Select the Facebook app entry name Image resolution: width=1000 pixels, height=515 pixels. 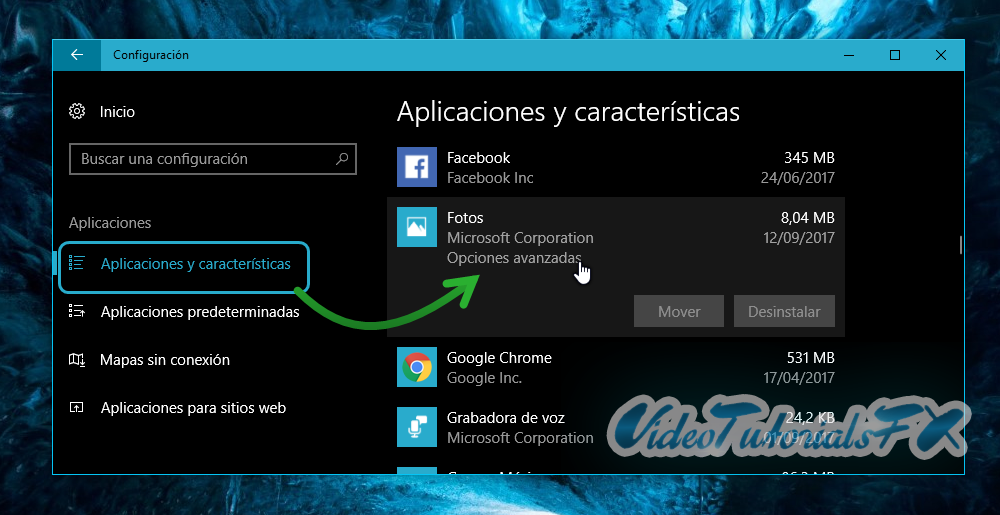tap(478, 157)
